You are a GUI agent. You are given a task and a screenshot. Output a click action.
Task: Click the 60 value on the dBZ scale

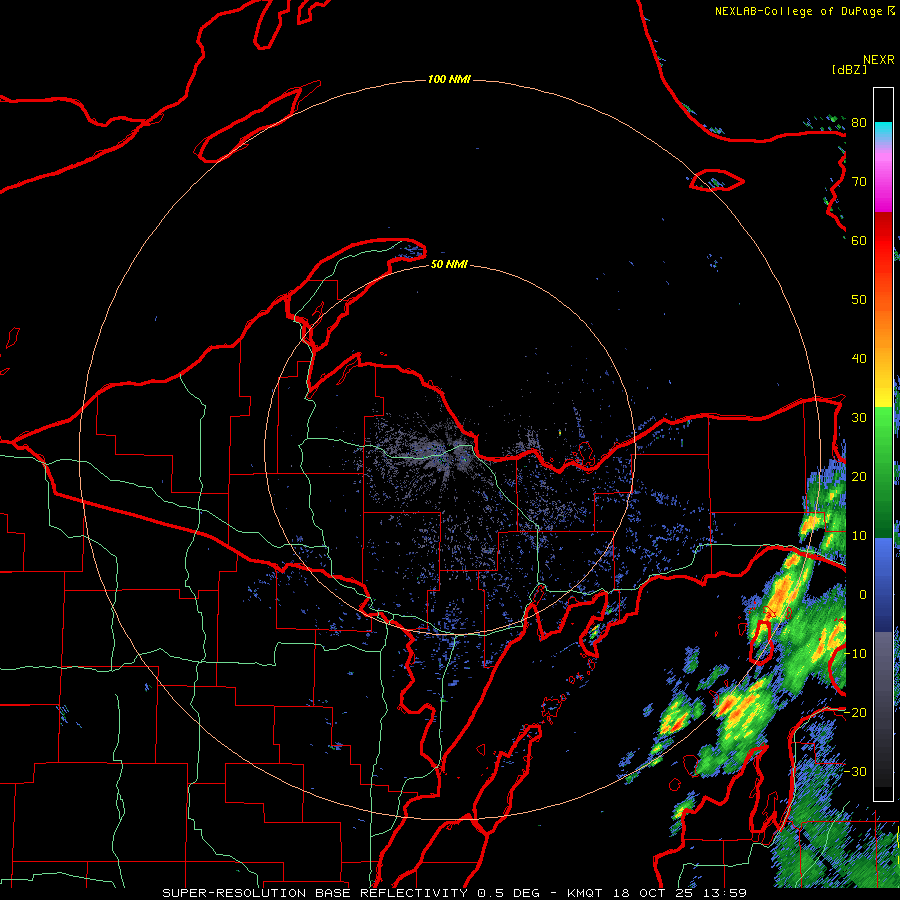click(x=859, y=241)
